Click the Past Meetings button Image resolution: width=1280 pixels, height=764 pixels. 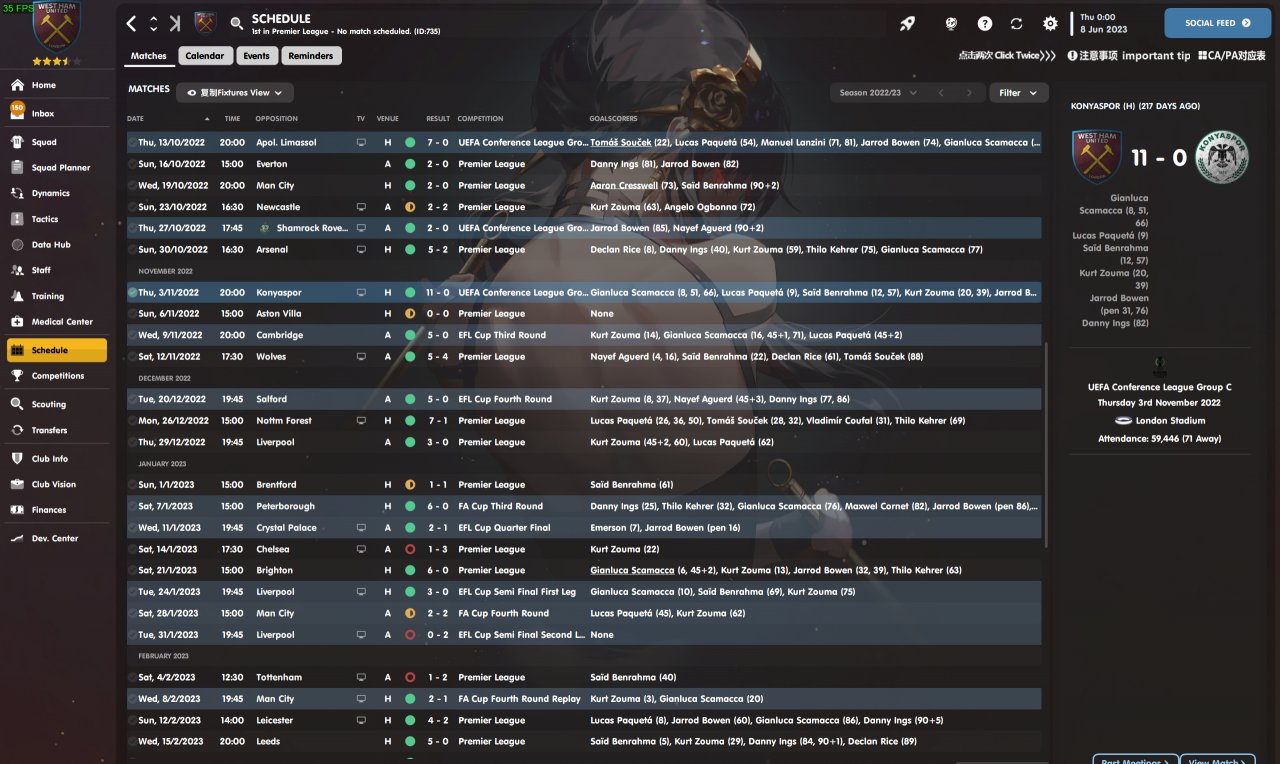(1135, 760)
